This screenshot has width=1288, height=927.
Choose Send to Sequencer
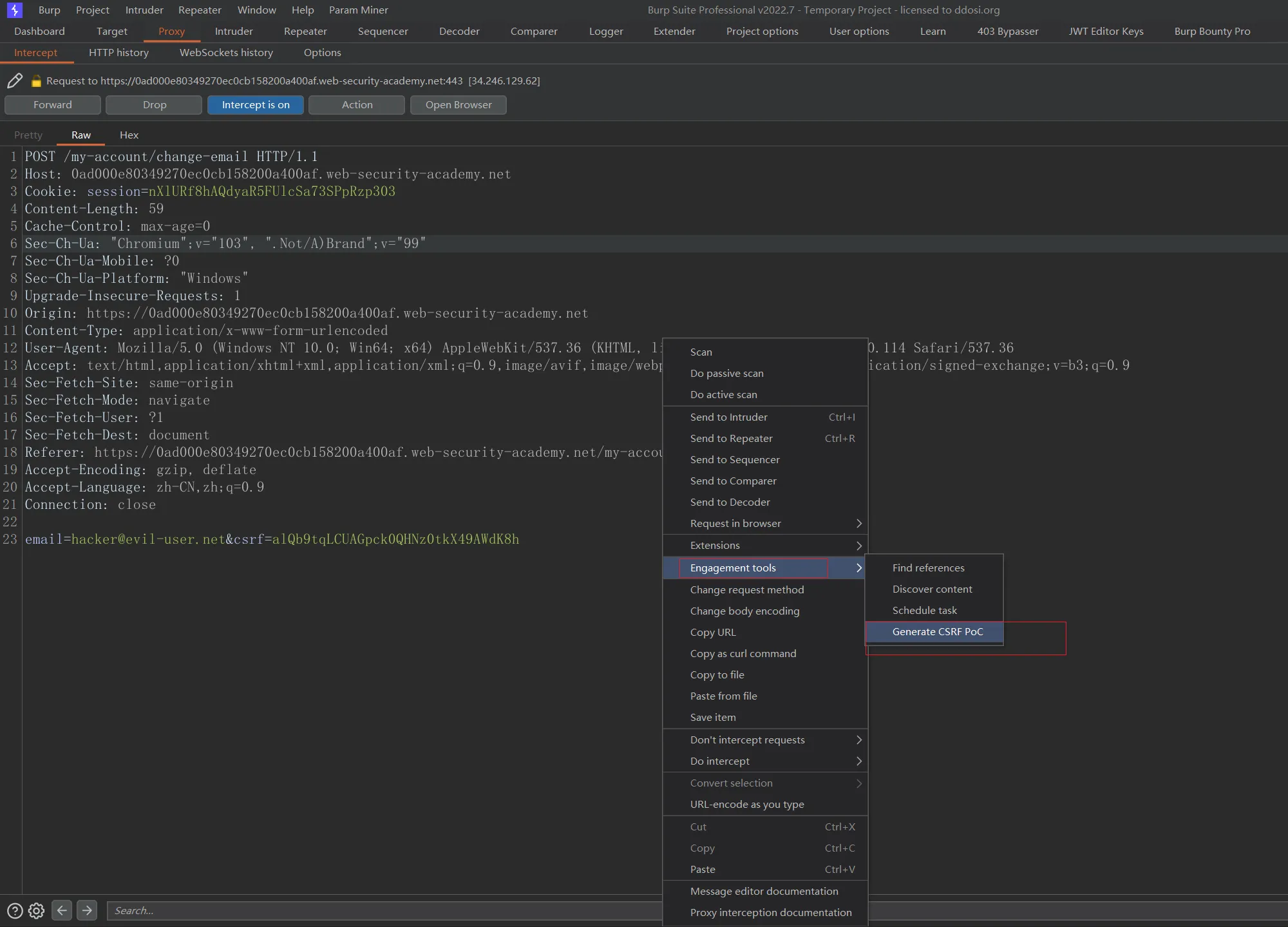[765, 459]
